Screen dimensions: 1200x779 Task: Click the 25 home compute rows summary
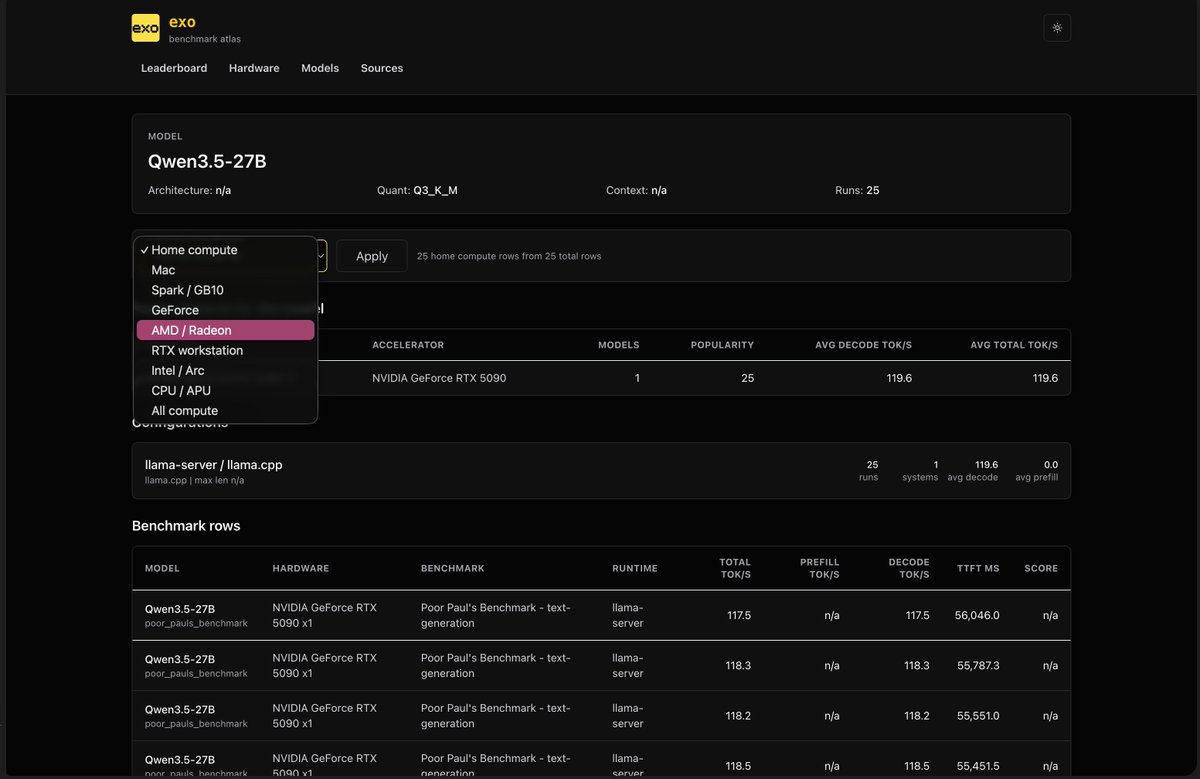coord(509,256)
